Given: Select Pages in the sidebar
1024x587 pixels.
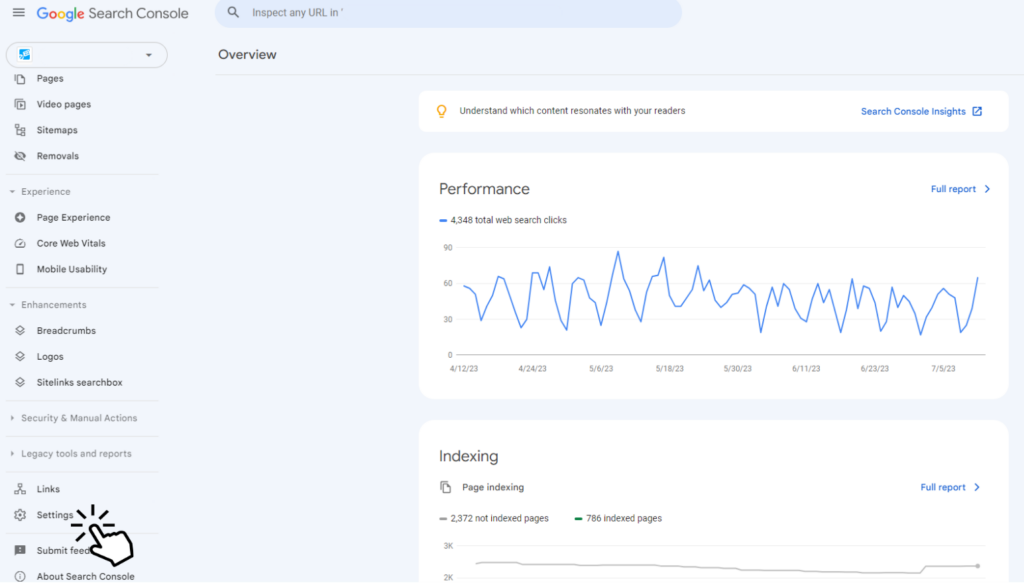Looking at the screenshot, I should 50,78.
